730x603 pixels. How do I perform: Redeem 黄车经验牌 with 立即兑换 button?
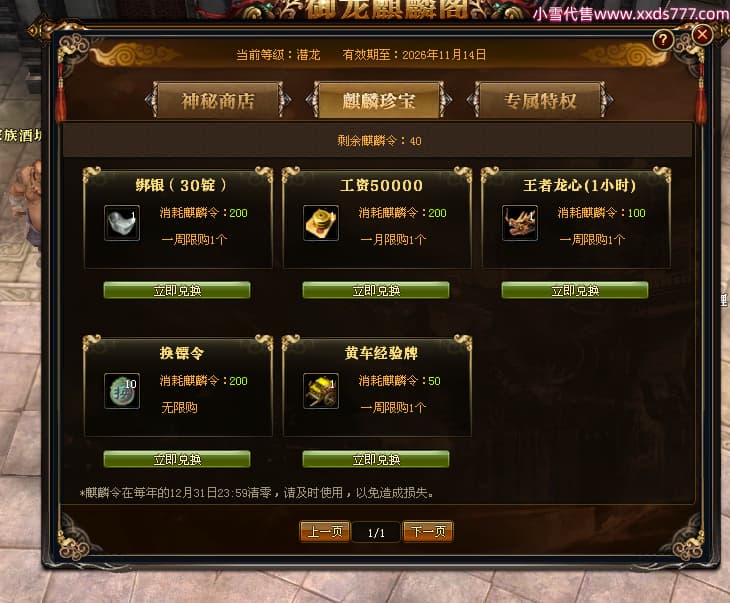[376, 459]
